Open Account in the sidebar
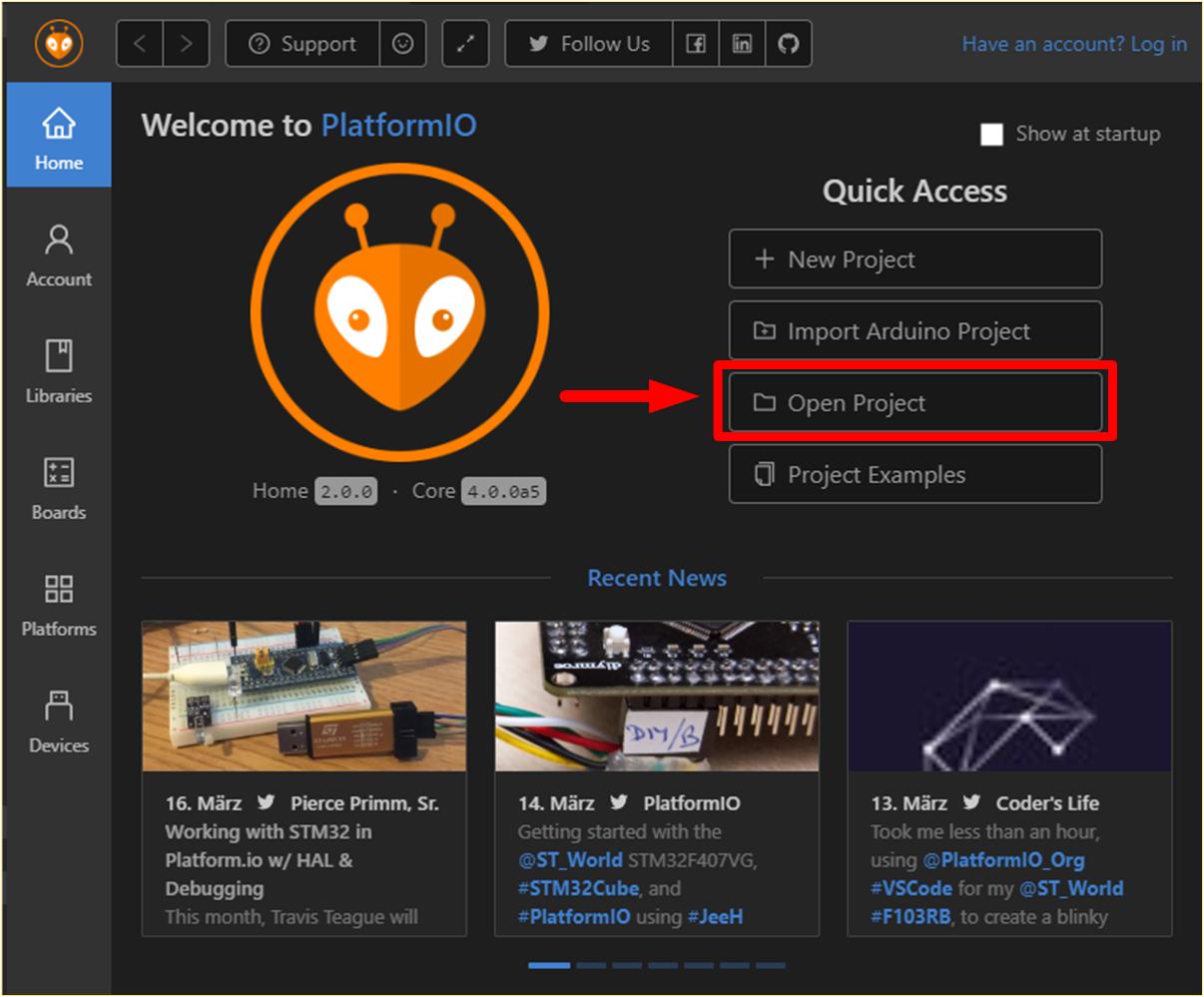 click(59, 255)
